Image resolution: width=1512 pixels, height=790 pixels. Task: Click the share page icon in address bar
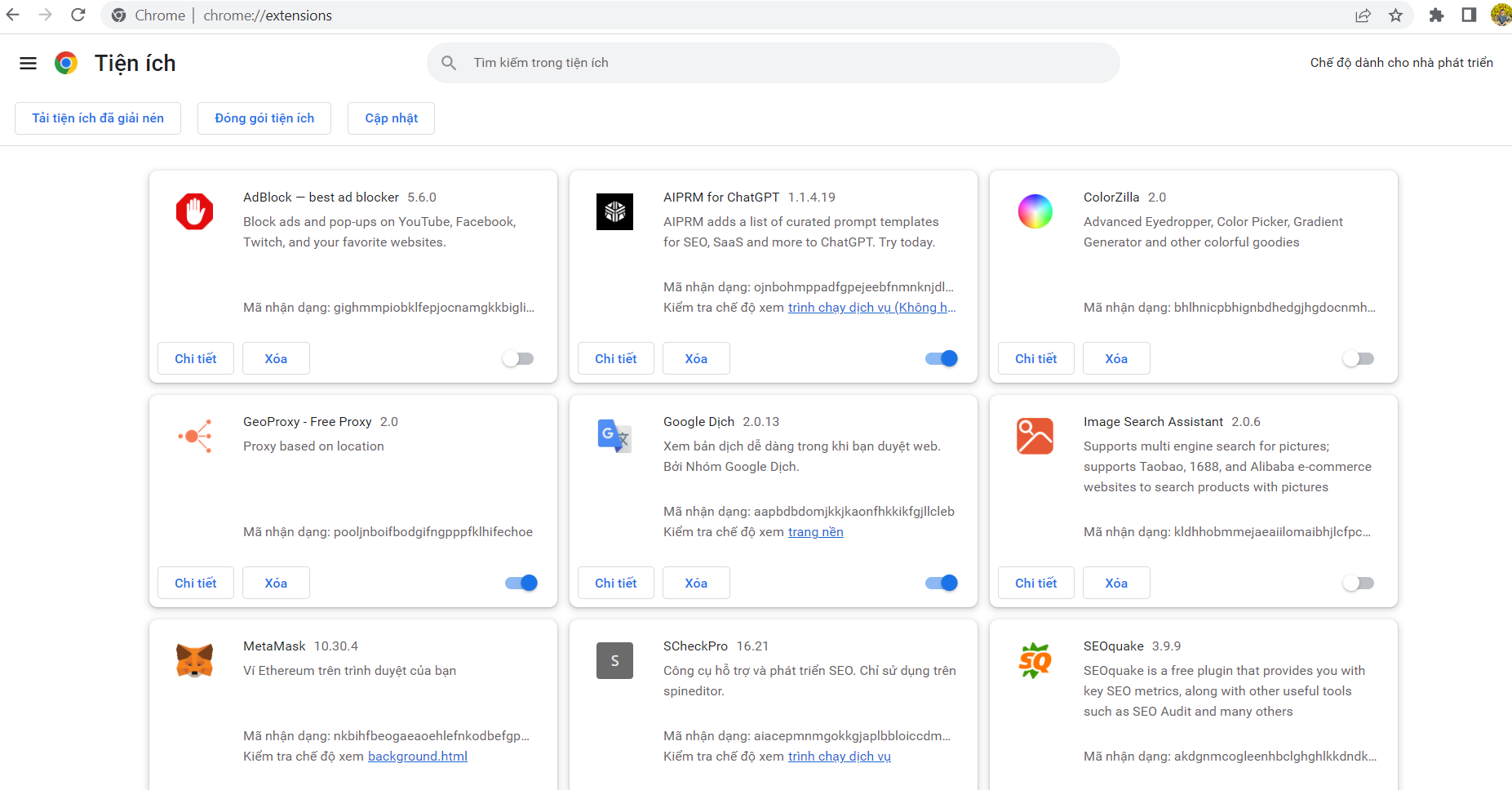point(1363,16)
